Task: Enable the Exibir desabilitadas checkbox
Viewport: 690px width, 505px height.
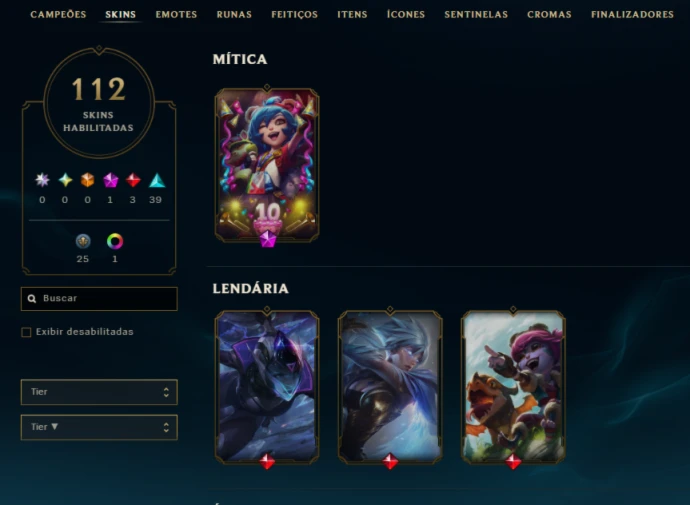Action: coord(26,332)
